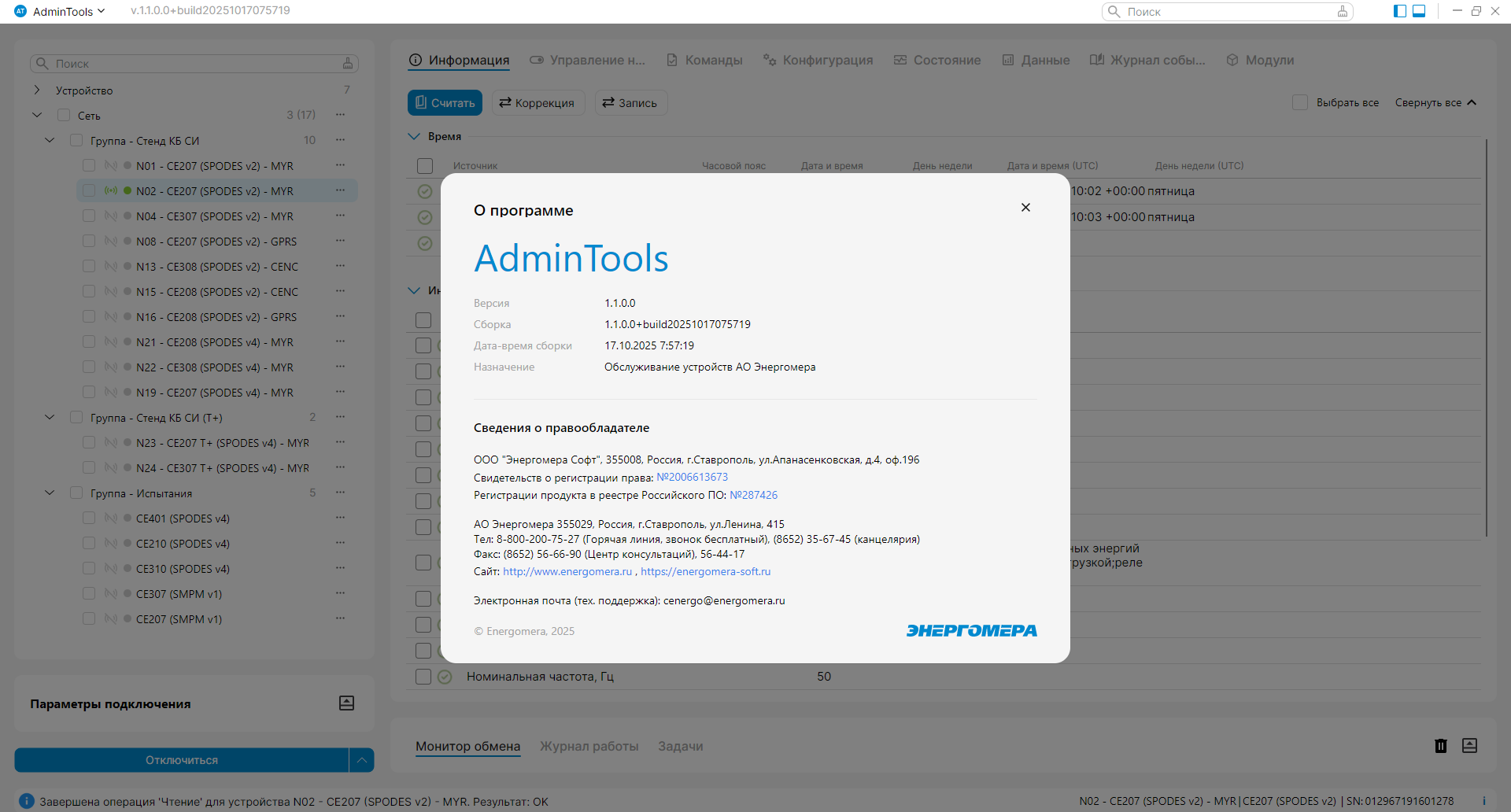Screen dimensions: 1511x812
Task: Switch to the Журнал работы tab
Action: coord(589,746)
